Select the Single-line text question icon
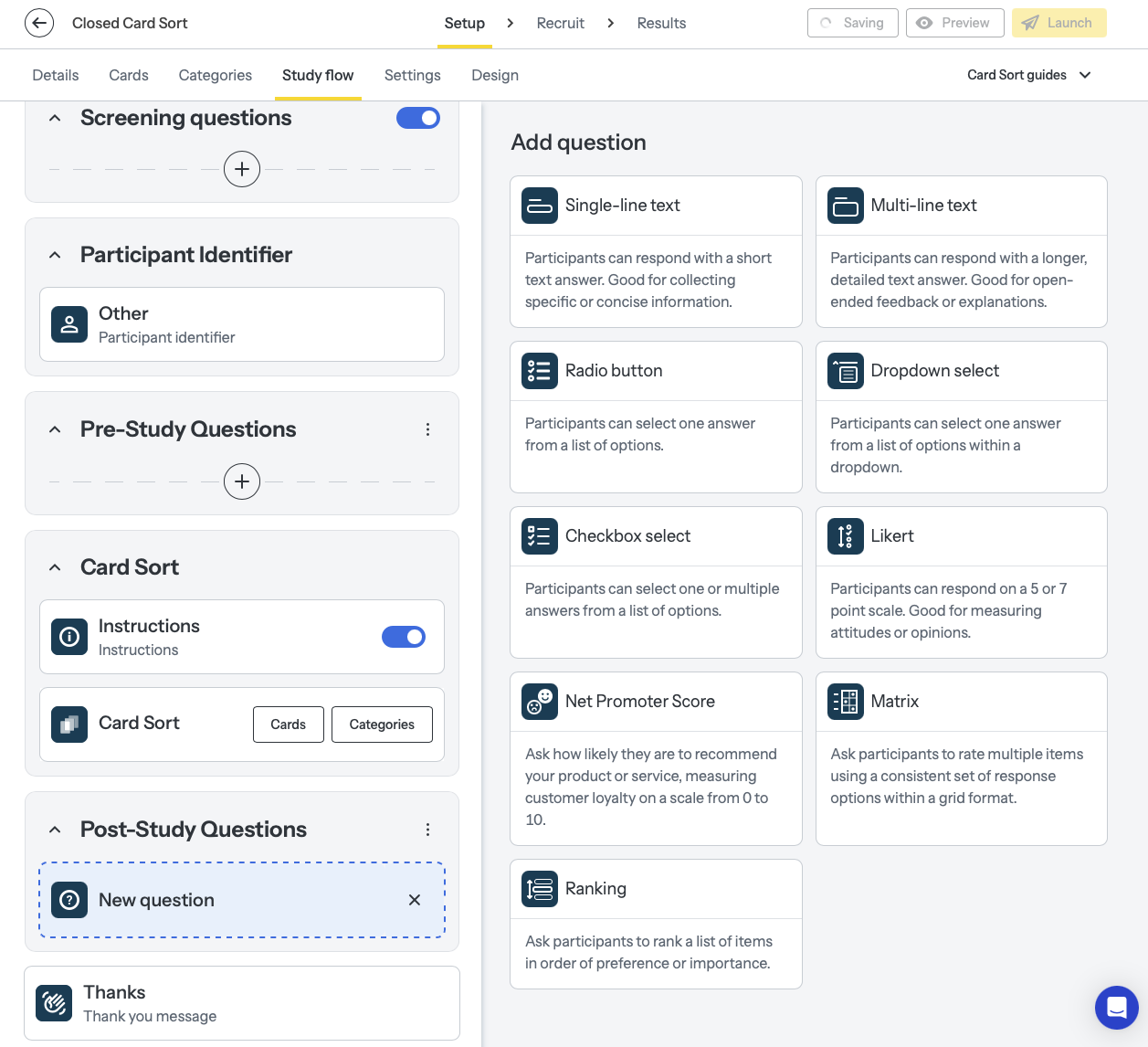Viewport: 1148px width, 1047px height. (x=540, y=206)
